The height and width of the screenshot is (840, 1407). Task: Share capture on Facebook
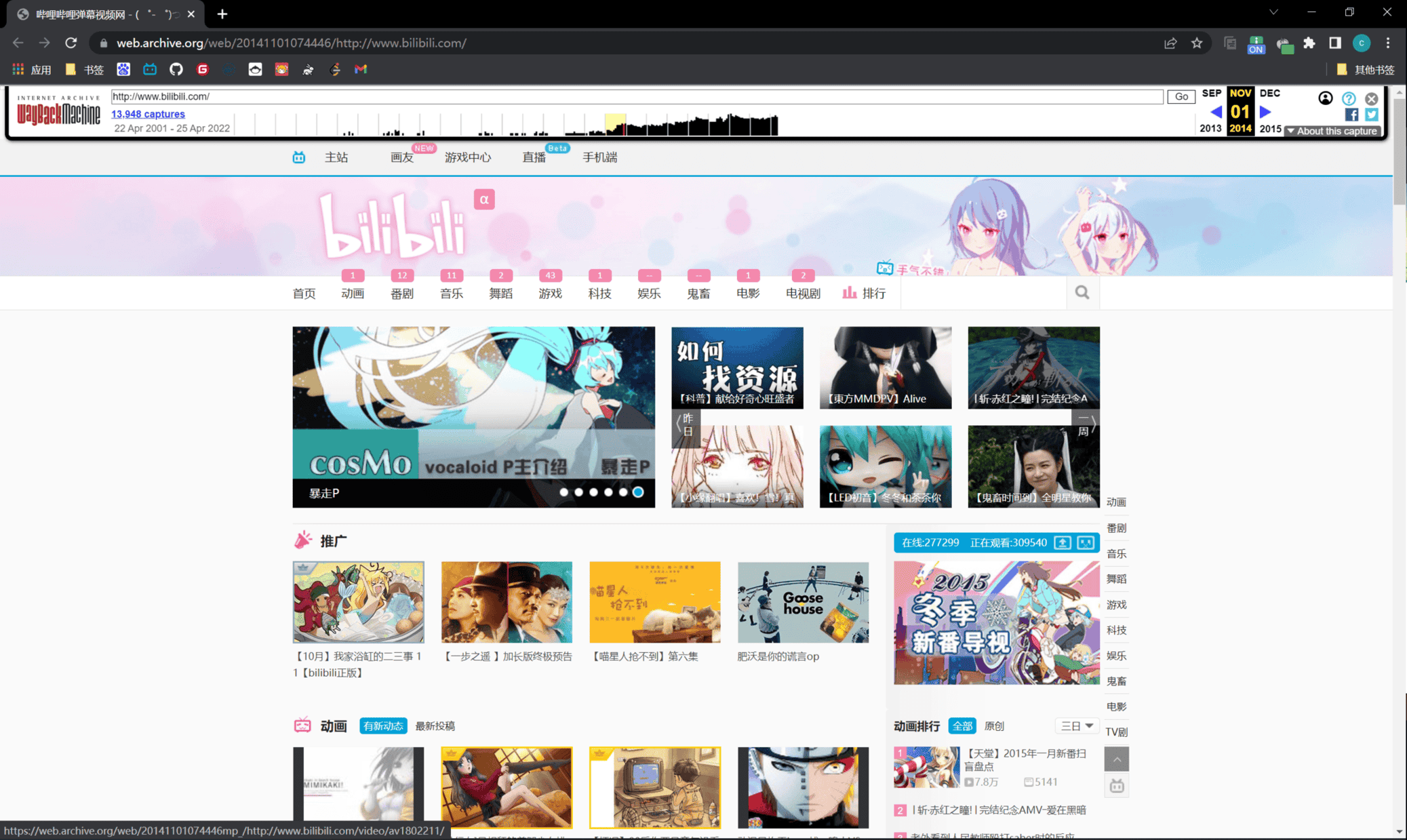(1351, 115)
